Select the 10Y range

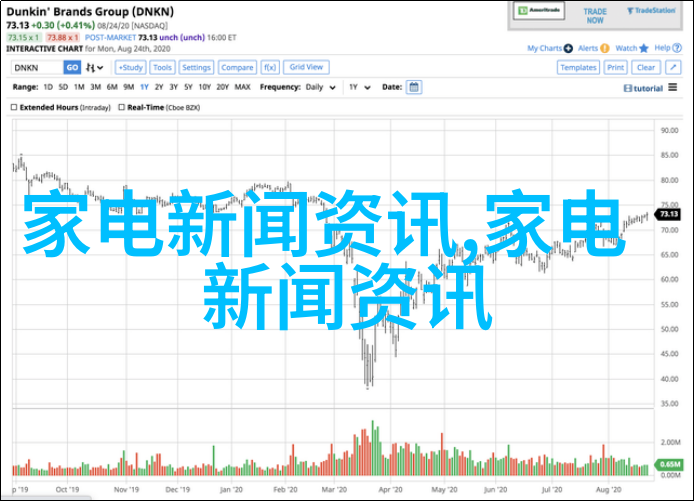[205, 87]
